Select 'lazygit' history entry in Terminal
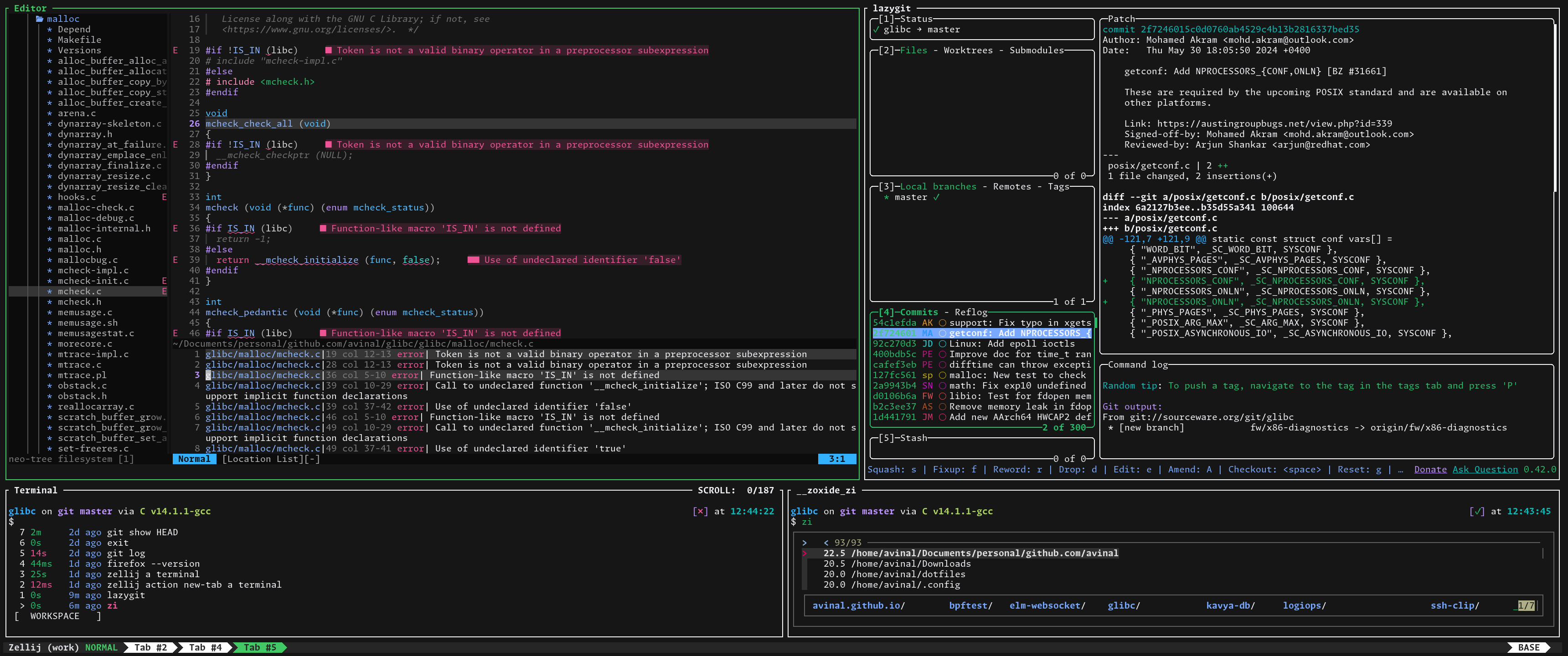 (126, 596)
